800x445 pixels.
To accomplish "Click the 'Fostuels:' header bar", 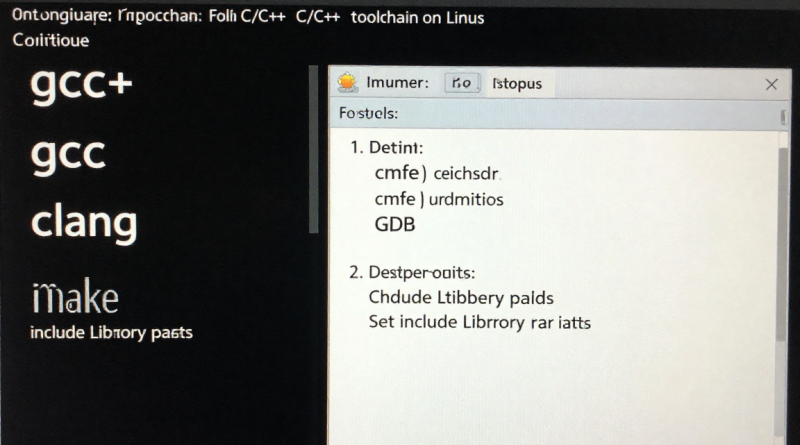I will coord(558,113).
